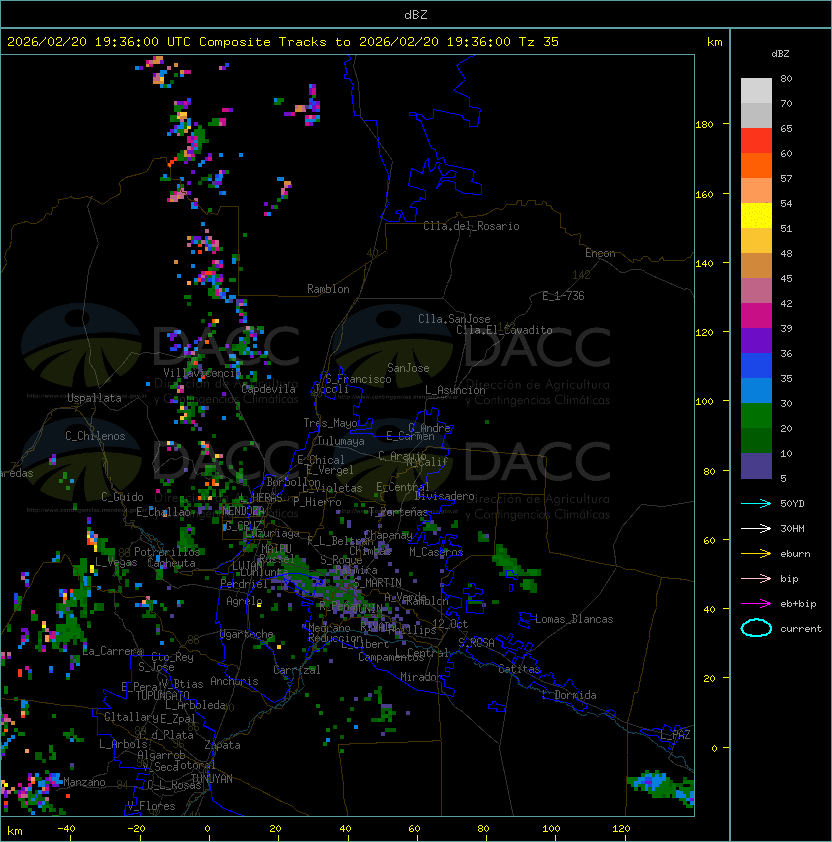Click the yellow eburn arrow in legend

click(x=756, y=554)
